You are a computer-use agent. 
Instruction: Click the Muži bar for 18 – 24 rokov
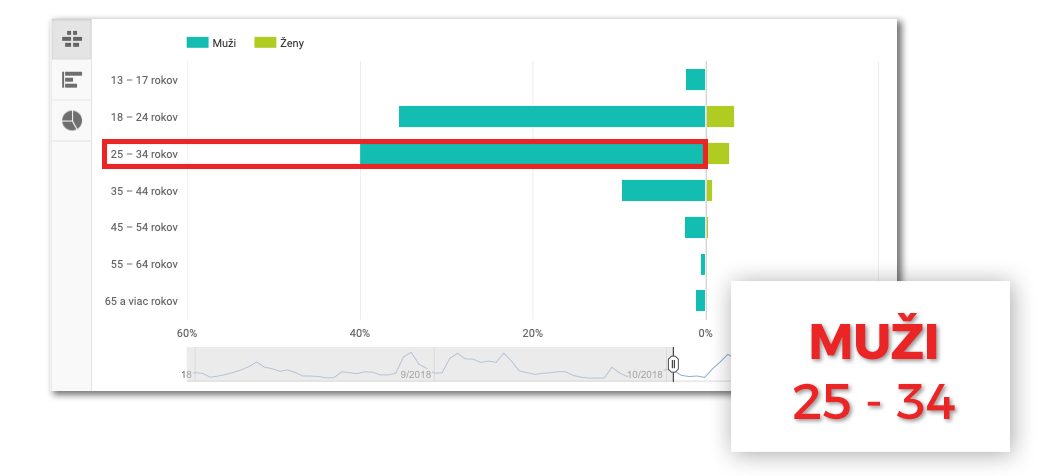coord(551,117)
